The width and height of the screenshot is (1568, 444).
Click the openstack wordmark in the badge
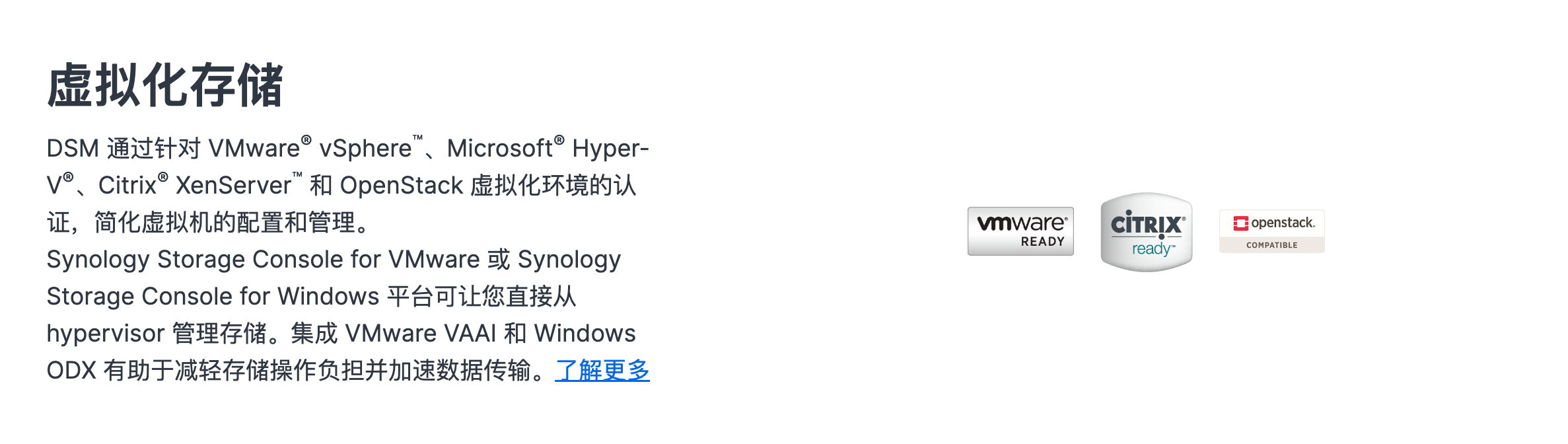coord(1282,223)
